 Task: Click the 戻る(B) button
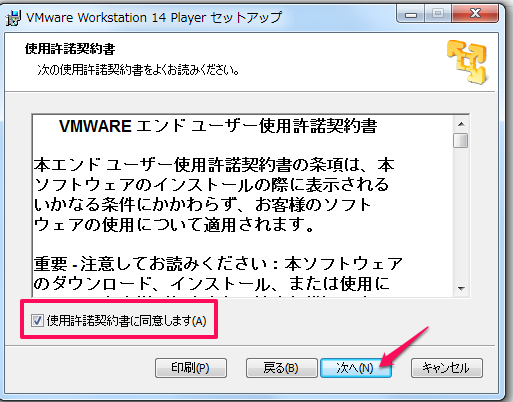282,368
